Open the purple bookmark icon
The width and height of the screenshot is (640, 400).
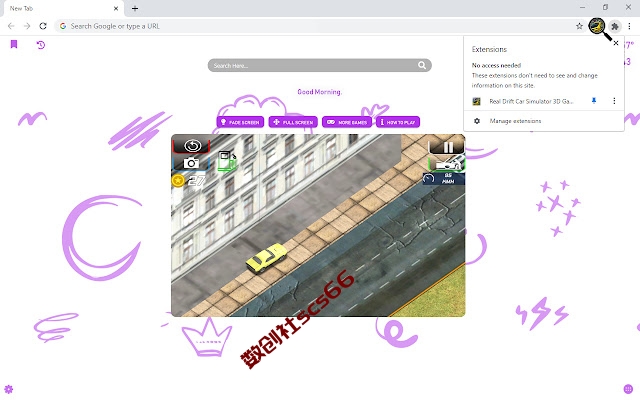(14, 44)
